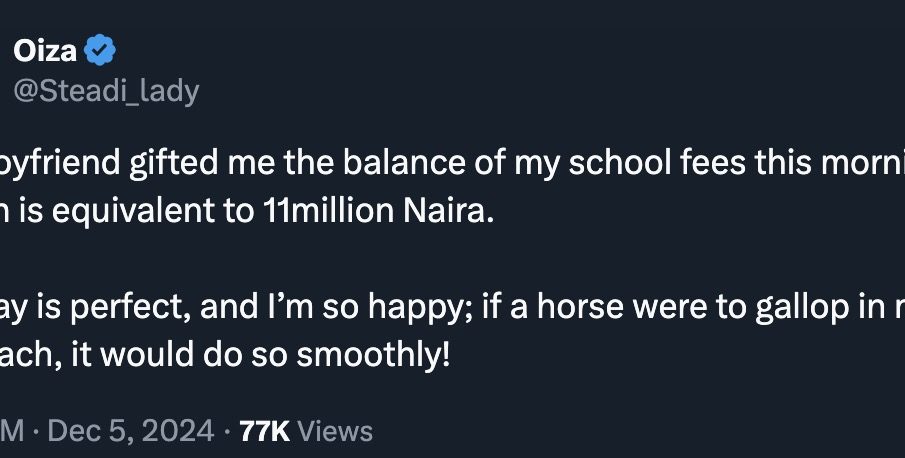Click the blue verified badge next to Oiza
The width and height of the screenshot is (905, 458).
(103, 49)
